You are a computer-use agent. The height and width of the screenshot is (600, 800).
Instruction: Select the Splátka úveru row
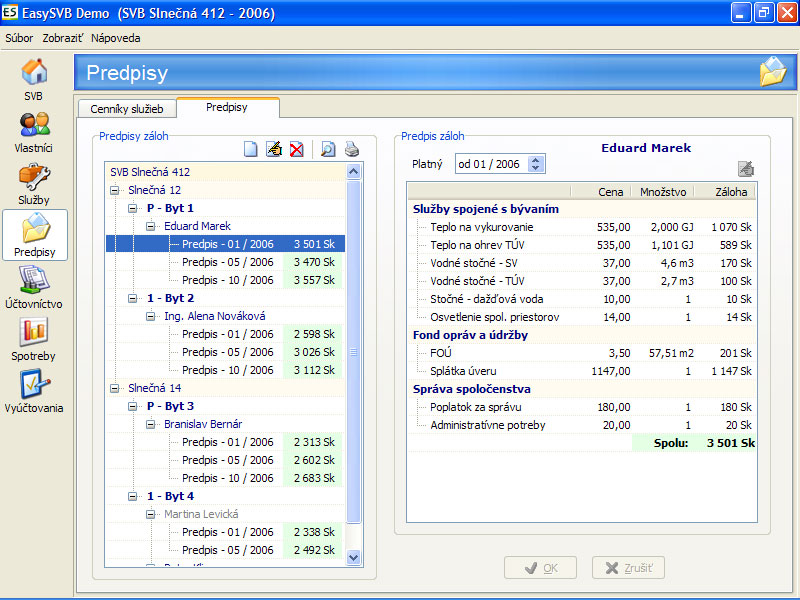coord(582,371)
